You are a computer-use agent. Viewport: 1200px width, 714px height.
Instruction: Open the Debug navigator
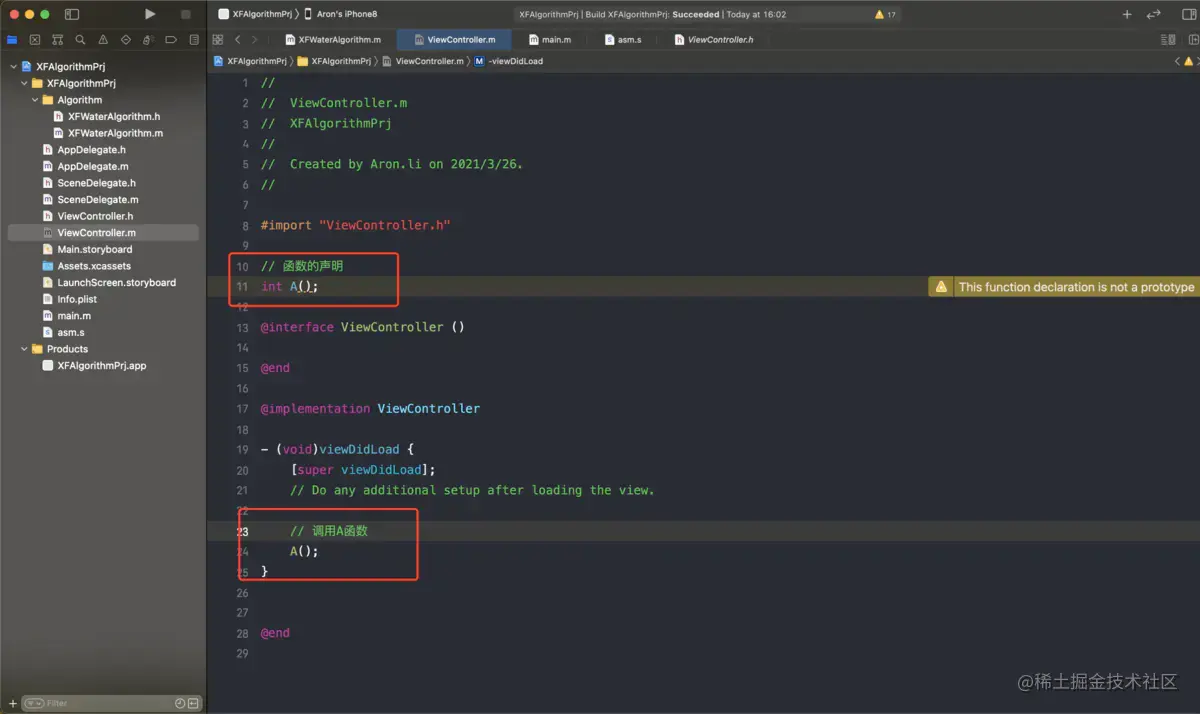point(148,40)
